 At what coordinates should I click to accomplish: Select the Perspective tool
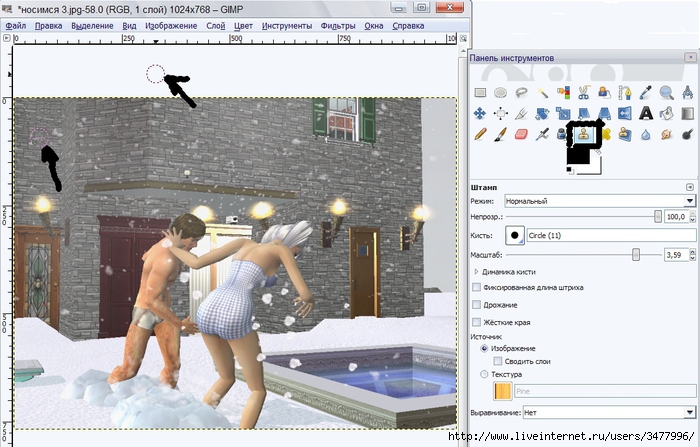point(604,113)
